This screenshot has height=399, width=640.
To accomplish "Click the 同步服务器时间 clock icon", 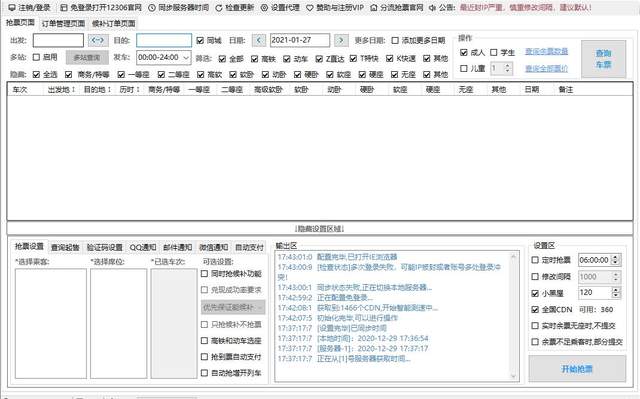I will (152, 8).
